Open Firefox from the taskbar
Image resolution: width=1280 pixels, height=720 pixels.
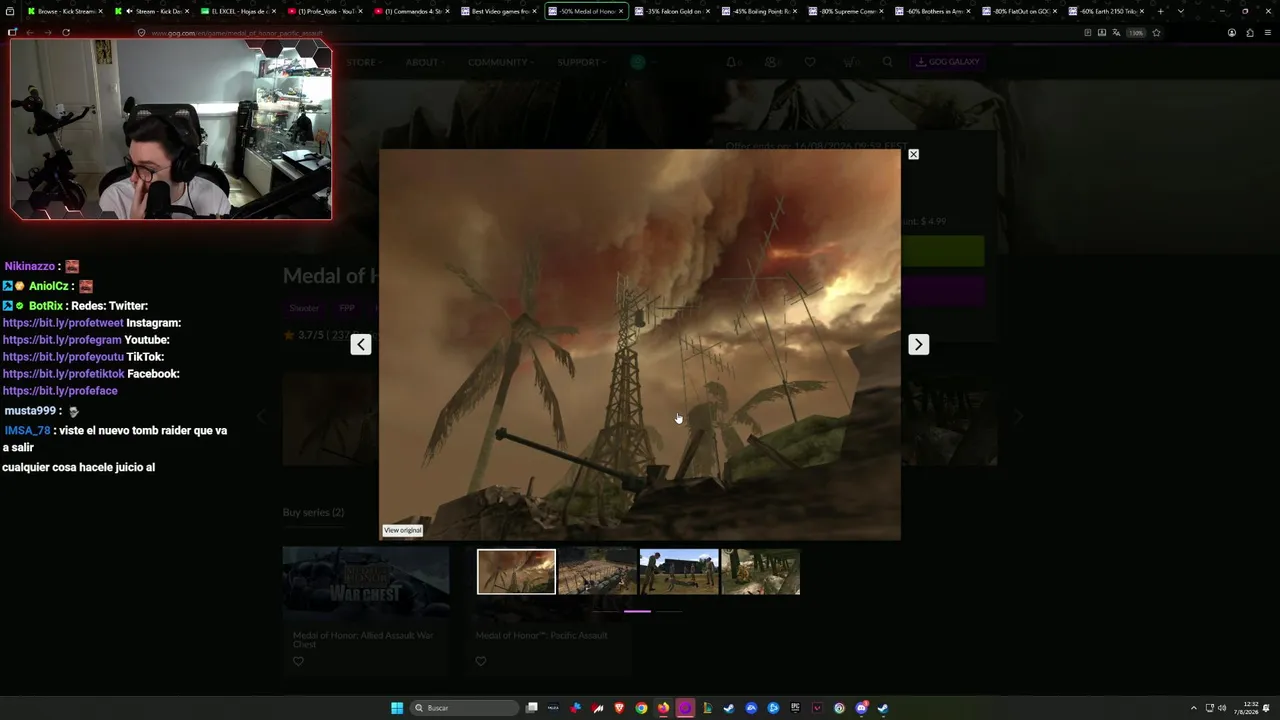coord(663,708)
